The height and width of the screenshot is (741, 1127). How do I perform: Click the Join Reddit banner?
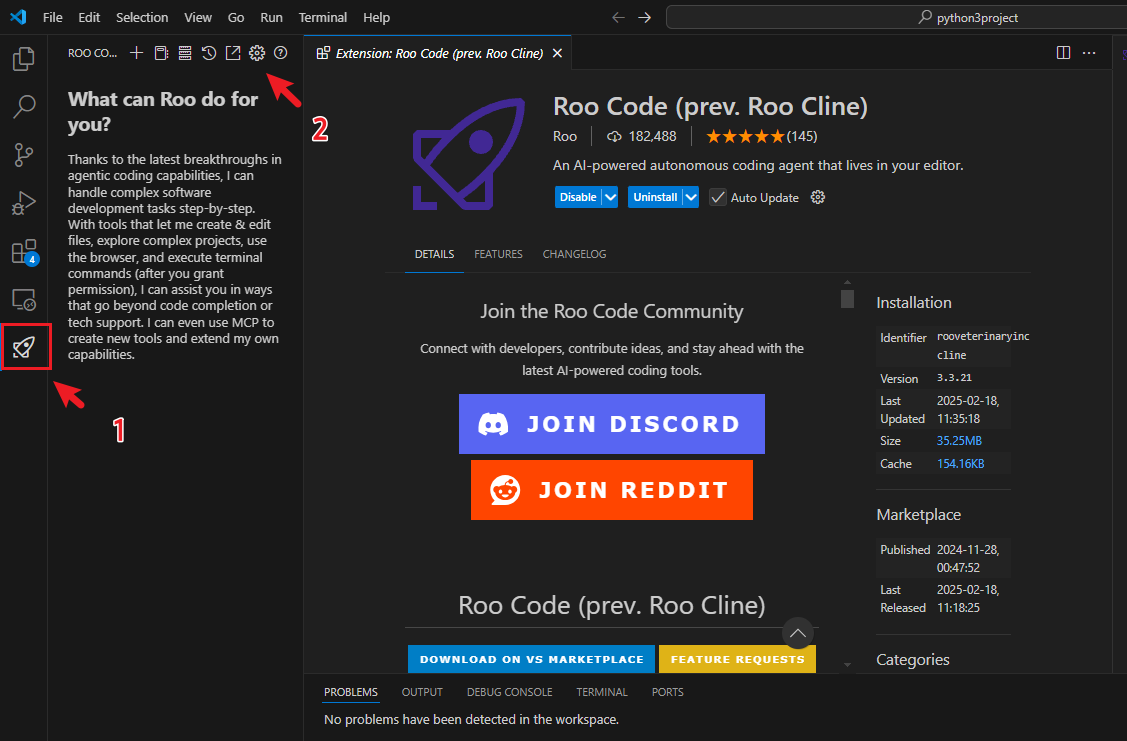[x=612, y=489]
